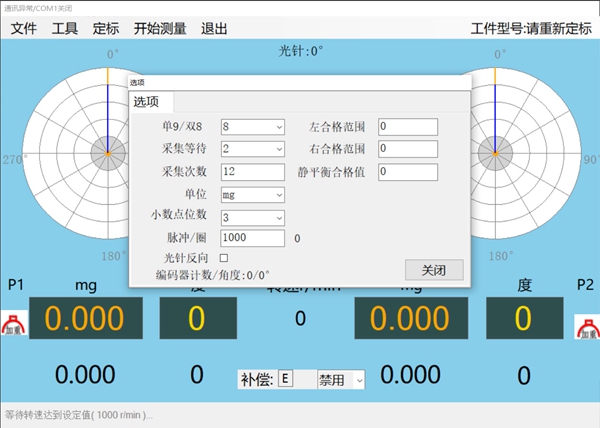The width and height of the screenshot is (600, 428).
Task: Click the 采集次数 input field
Action: tap(252, 172)
